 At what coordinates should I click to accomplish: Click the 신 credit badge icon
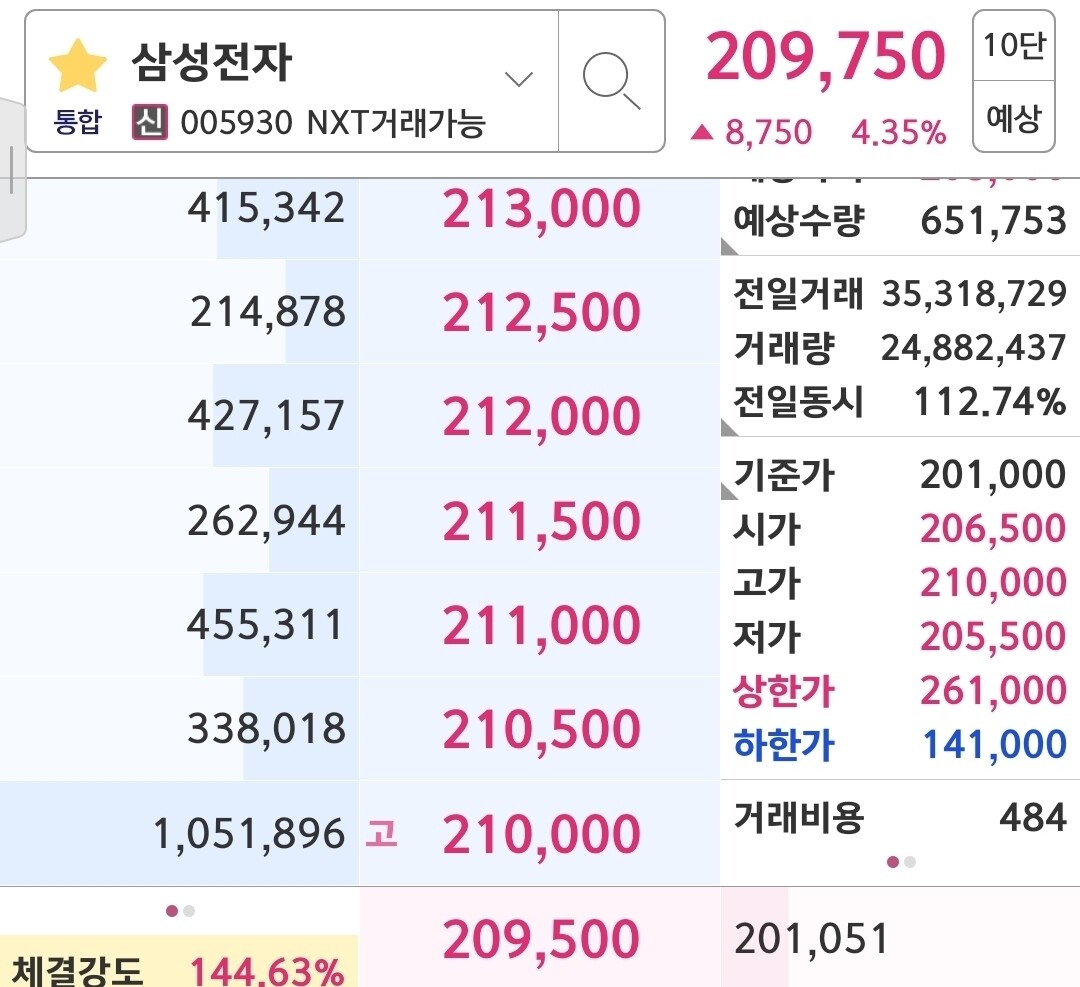[149, 123]
